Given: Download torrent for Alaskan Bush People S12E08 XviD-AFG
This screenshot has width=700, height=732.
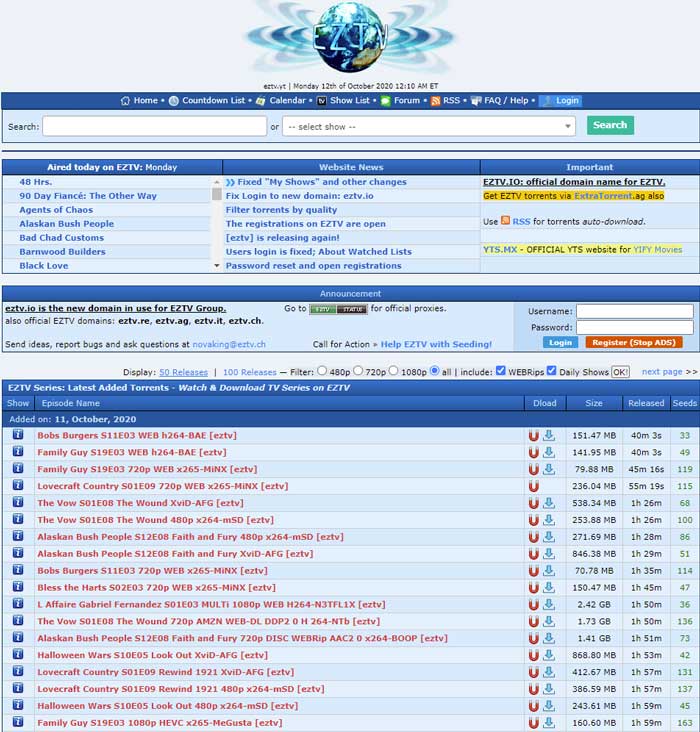Looking at the screenshot, I should pyautogui.click(x=549, y=554).
